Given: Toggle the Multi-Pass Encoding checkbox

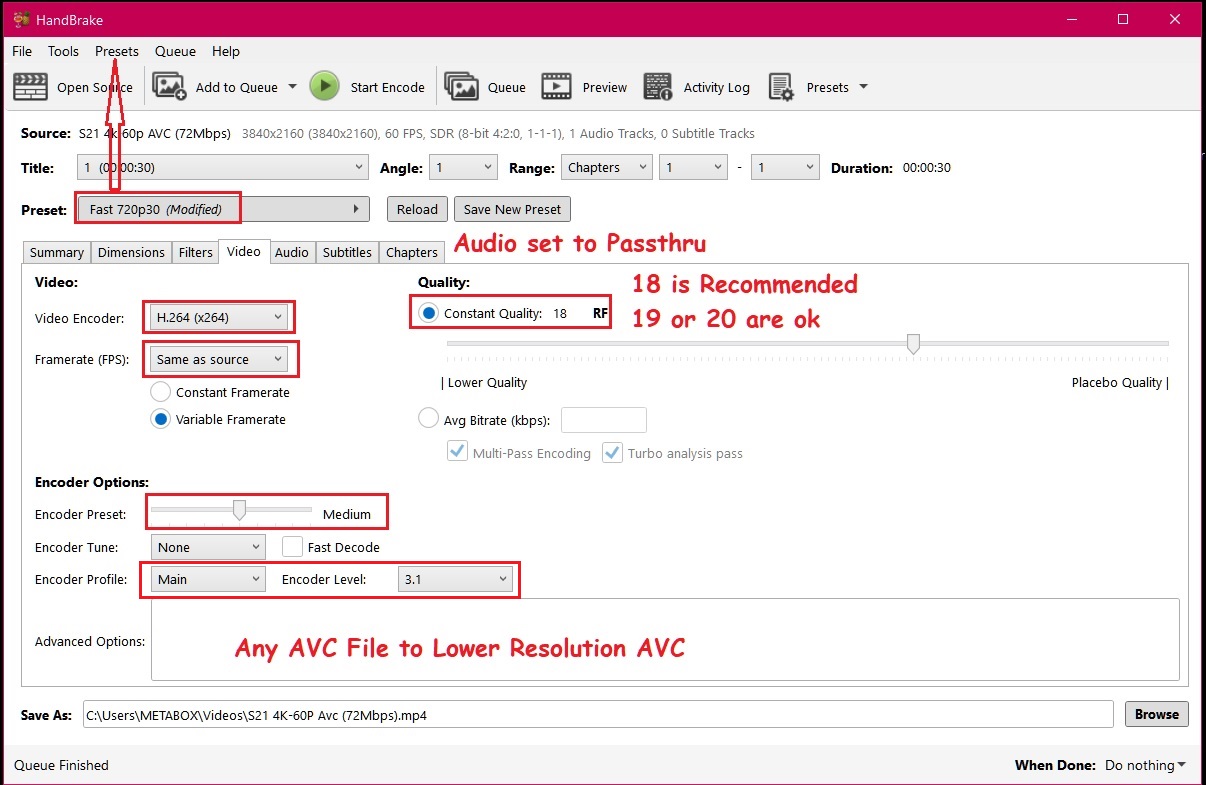Looking at the screenshot, I should click(x=457, y=453).
